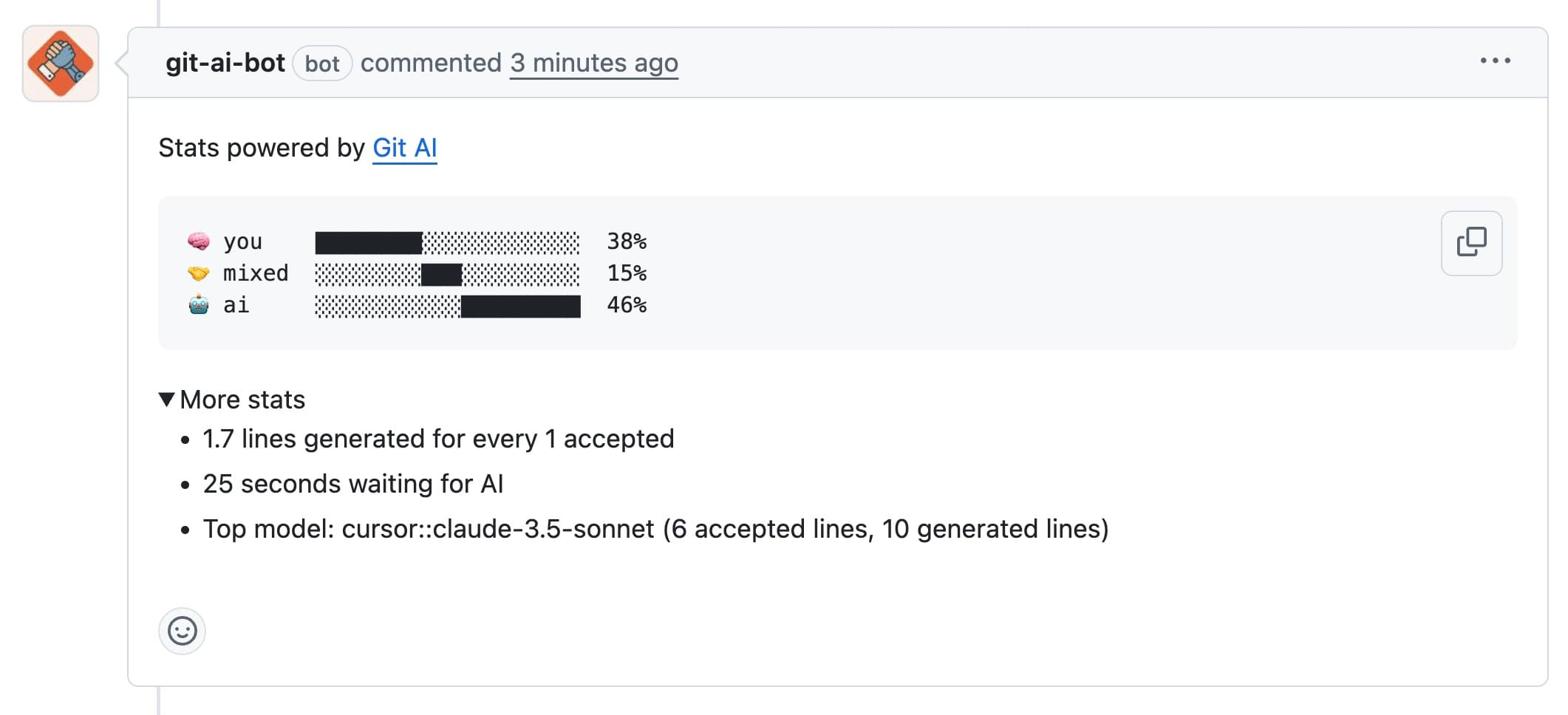The height and width of the screenshot is (715, 1568).
Task: Copy the stats code block contents
Action: coord(1470,243)
